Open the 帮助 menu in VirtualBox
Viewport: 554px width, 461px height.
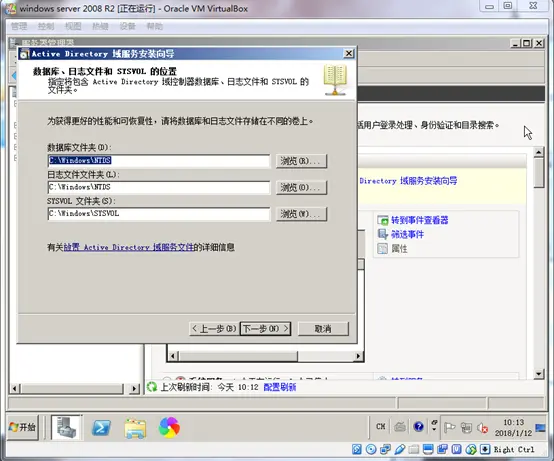155,26
